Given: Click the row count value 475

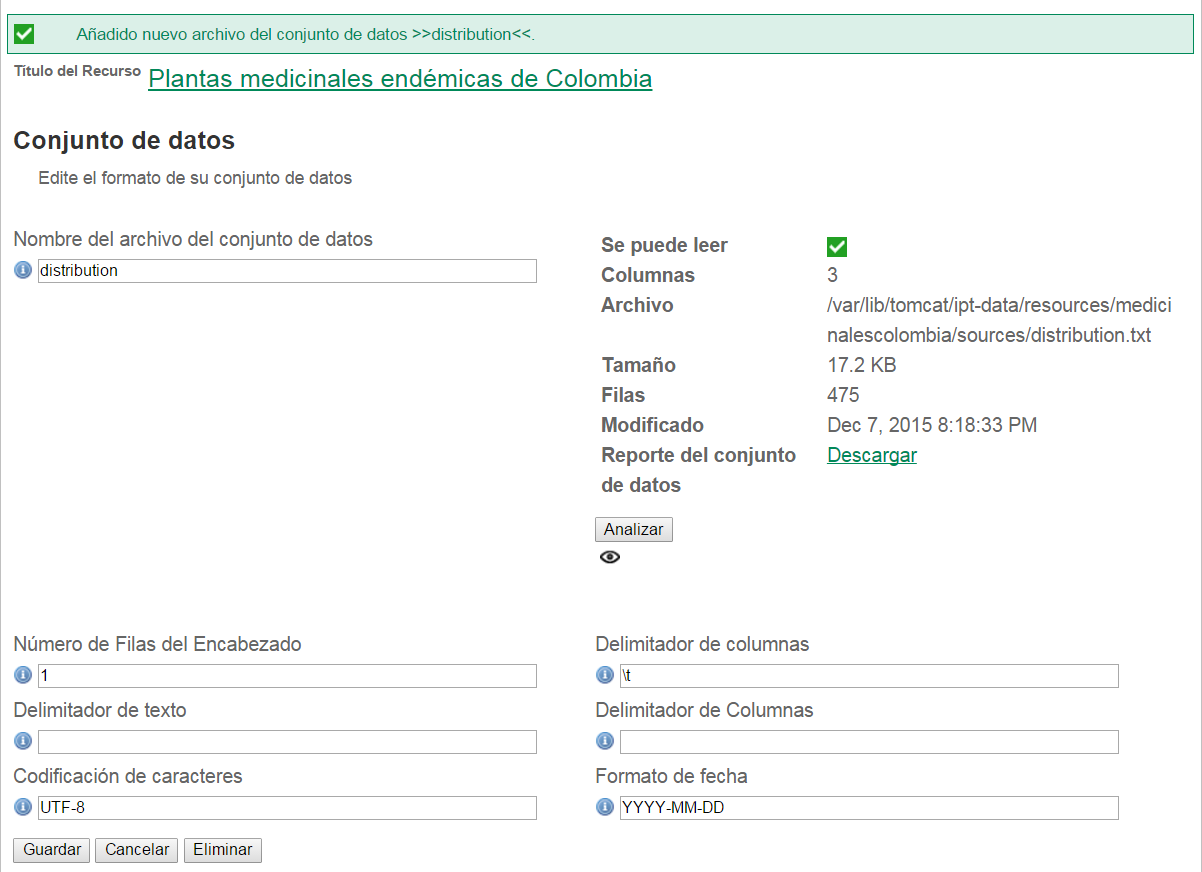Looking at the screenshot, I should click(843, 395).
